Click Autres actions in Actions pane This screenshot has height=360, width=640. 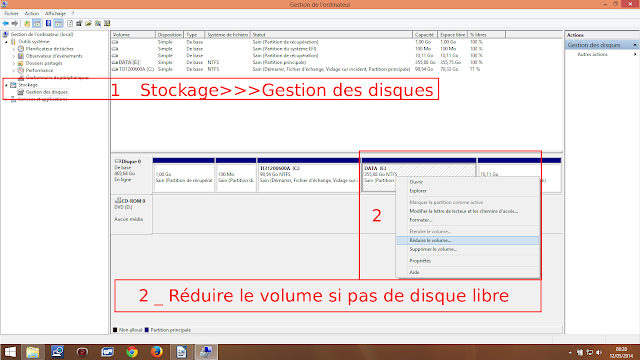point(592,54)
